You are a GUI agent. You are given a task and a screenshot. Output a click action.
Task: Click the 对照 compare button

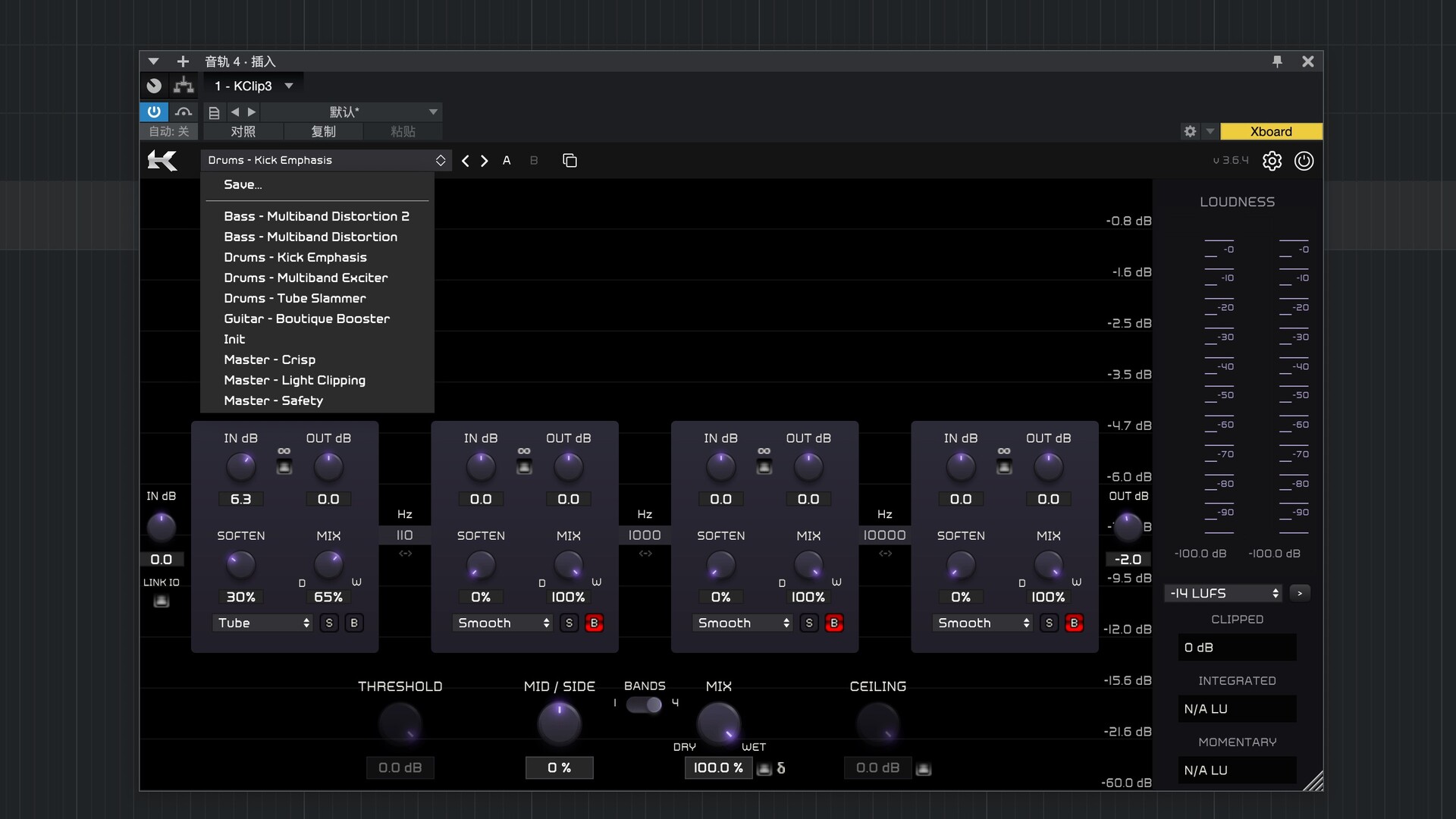point(243,132)
